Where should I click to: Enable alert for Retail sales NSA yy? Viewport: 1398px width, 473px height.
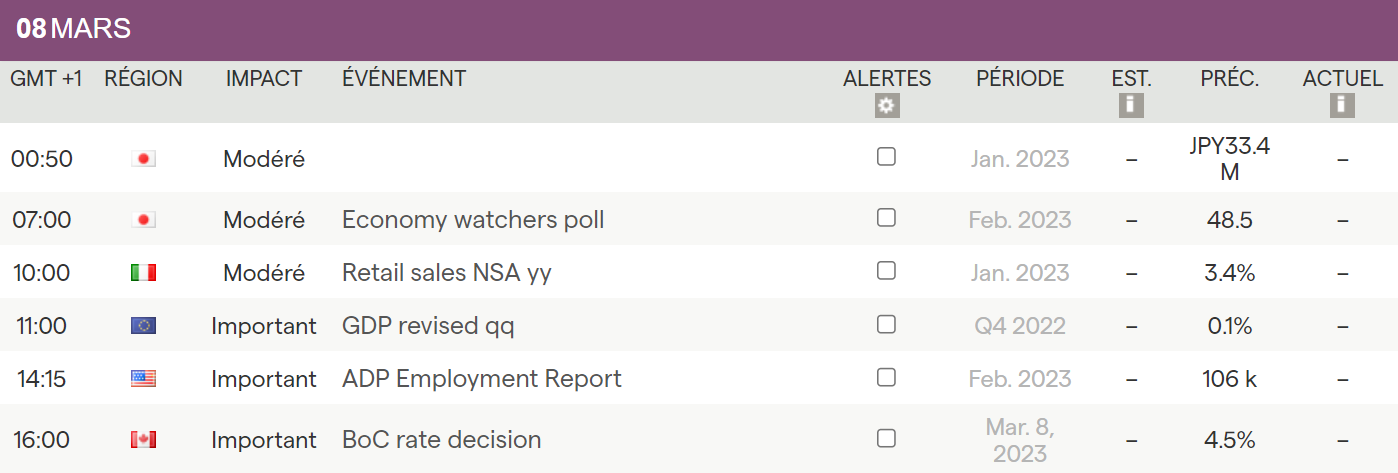(886, 270)
